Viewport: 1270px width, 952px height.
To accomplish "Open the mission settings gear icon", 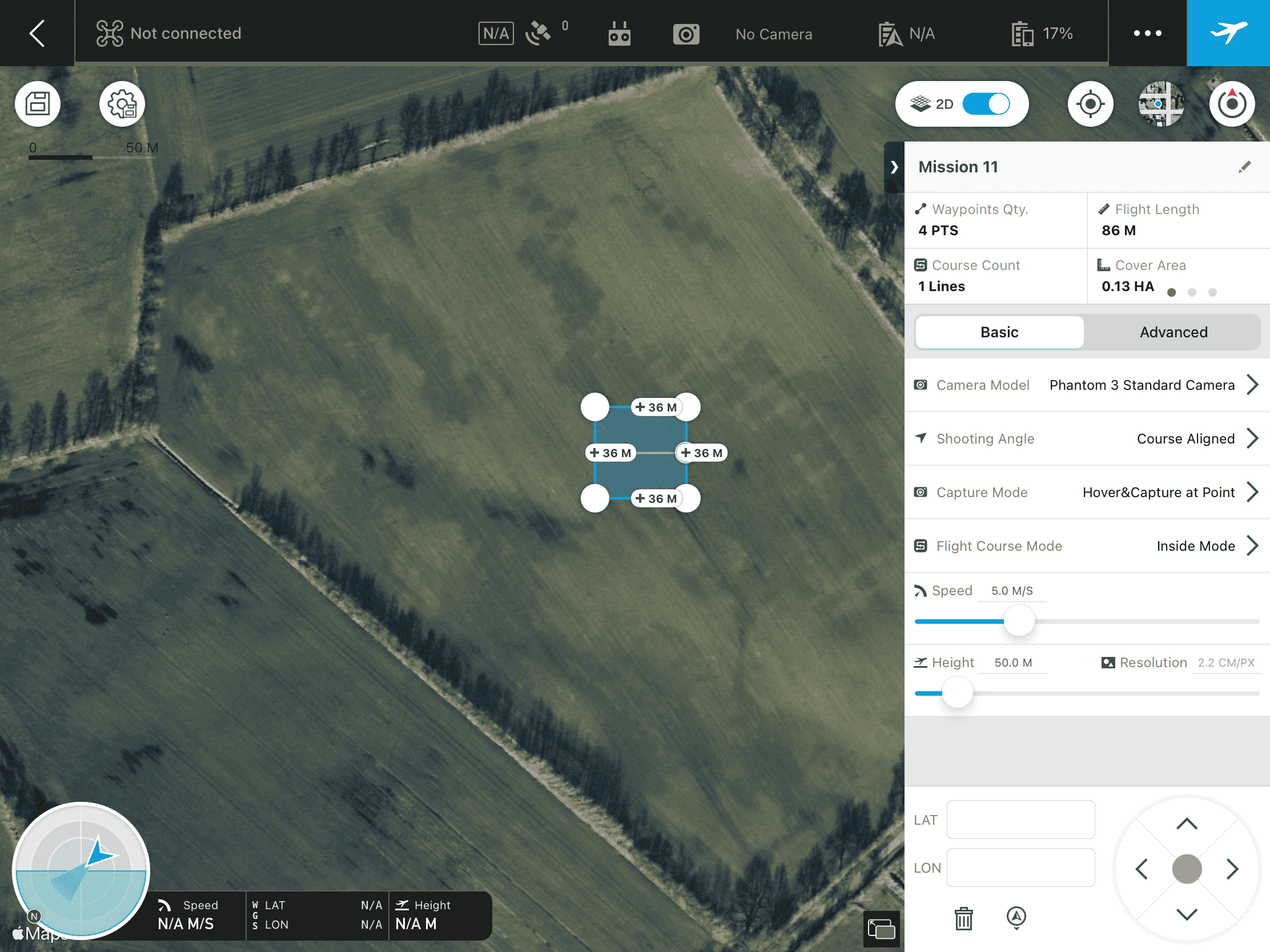I will [x=122, y=104].
